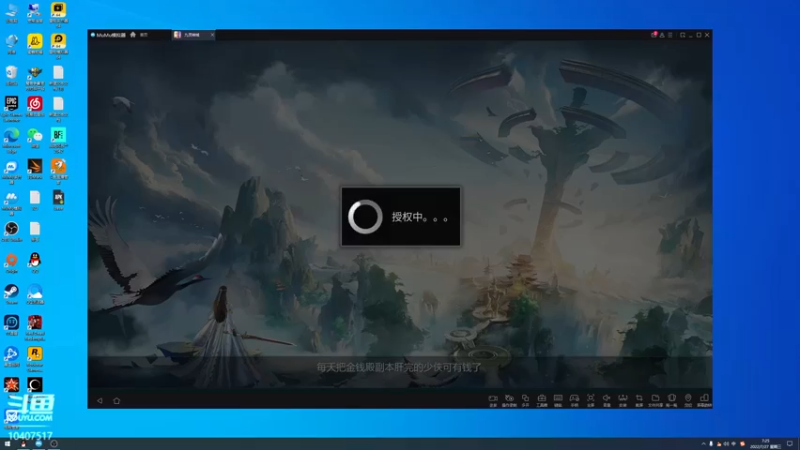Click the location pin icon in MuMu toolbar
Screen dimensions: 800x450
[688, 398]
